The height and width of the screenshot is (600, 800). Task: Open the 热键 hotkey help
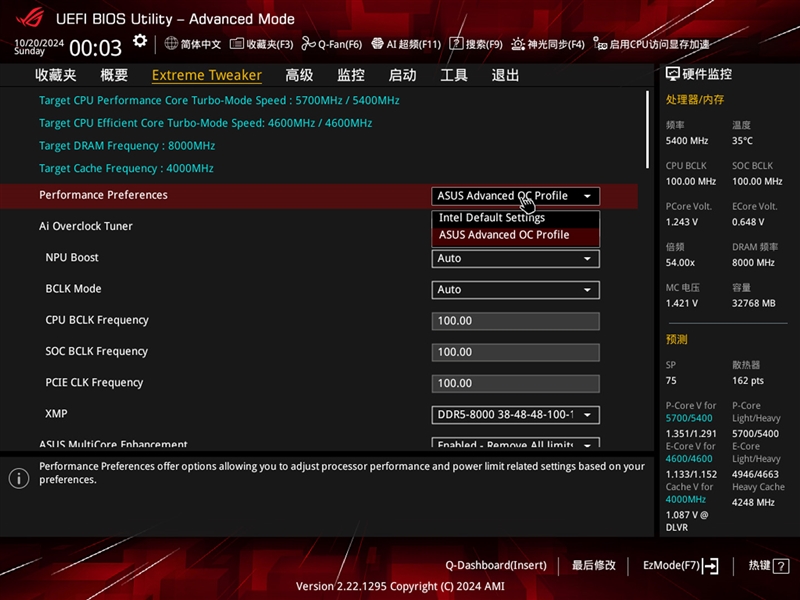(x=760, y=565)
